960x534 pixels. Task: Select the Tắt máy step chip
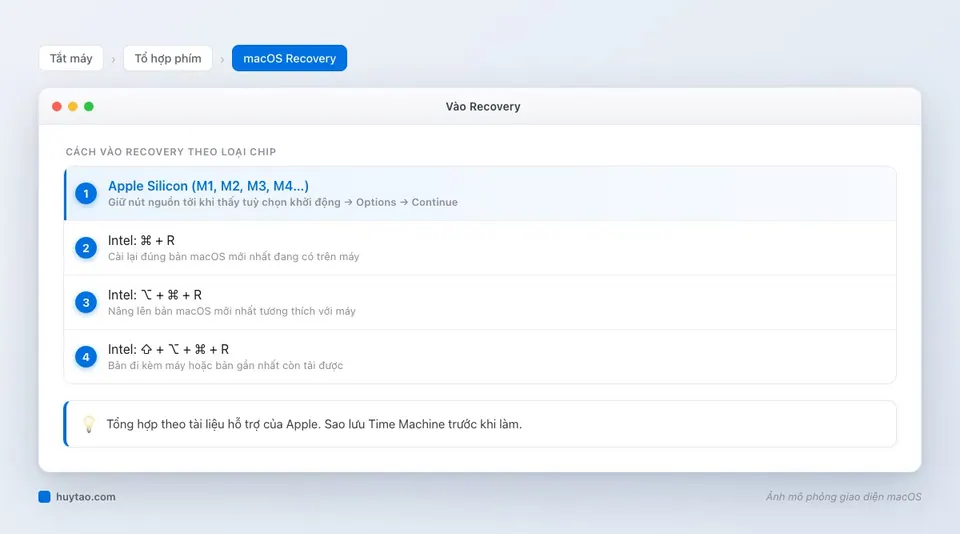click(71, 58)
